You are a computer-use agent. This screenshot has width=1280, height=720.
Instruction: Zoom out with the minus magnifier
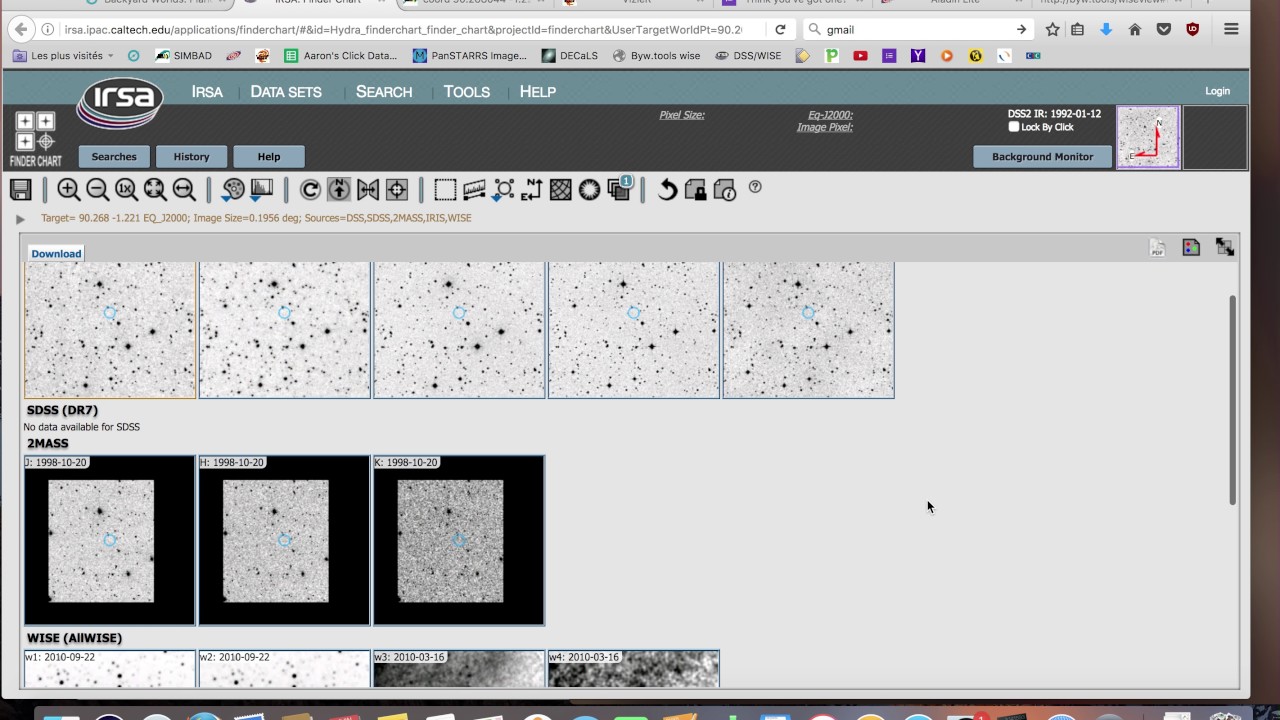tap(97, 189)
